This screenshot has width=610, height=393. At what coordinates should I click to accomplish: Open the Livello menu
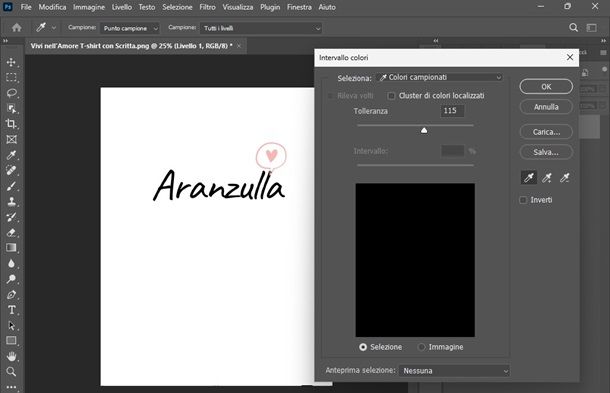point(122,7)
